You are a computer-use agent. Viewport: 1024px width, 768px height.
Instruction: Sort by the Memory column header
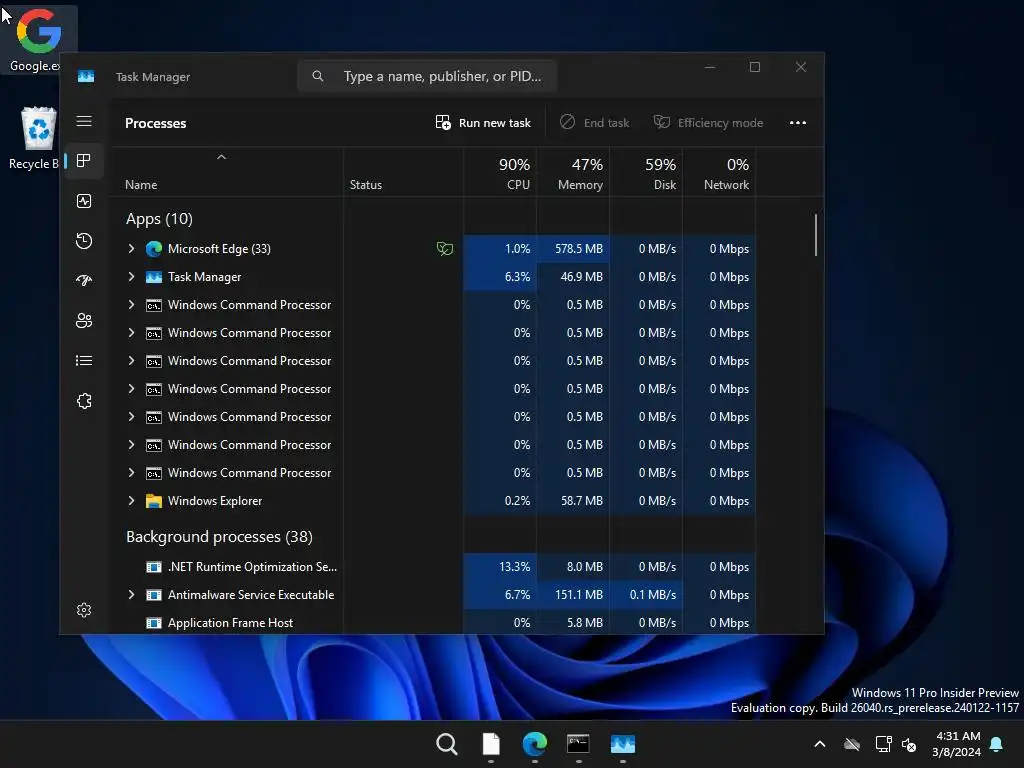[x=573, y=172]
